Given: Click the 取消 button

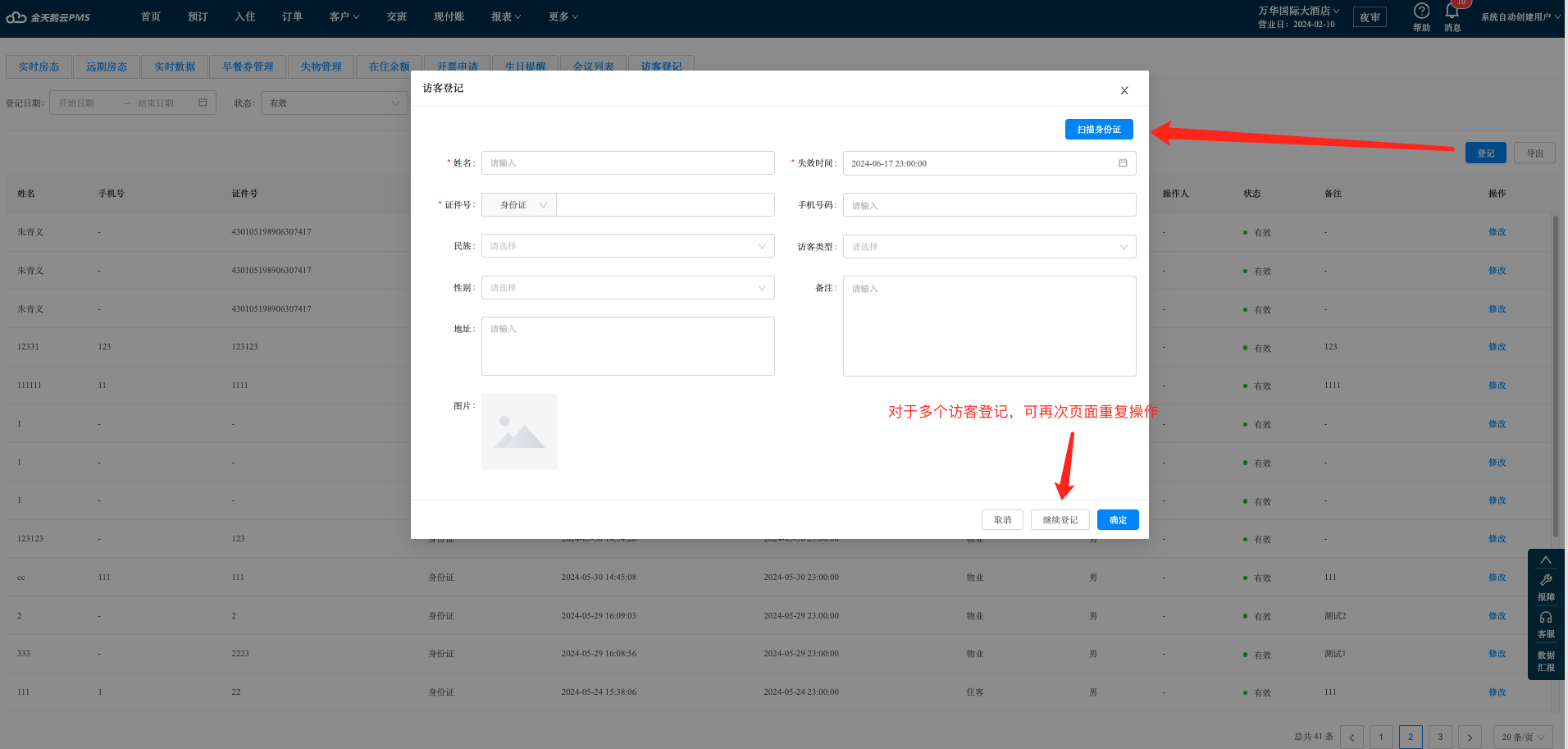Looking at the screenshot, I should (x=1002, y=520).
